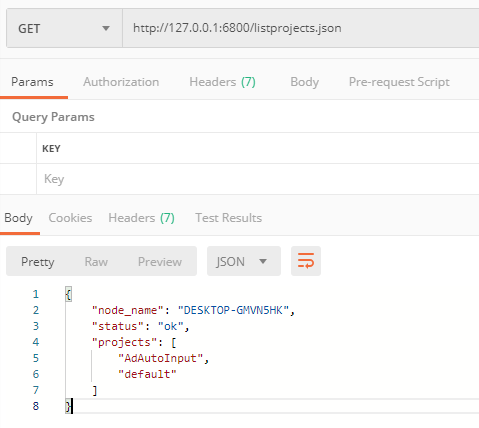The width and height of the screenshot is (479, 428).
Task: View the Test Results tab
Action: pos(228,218)
